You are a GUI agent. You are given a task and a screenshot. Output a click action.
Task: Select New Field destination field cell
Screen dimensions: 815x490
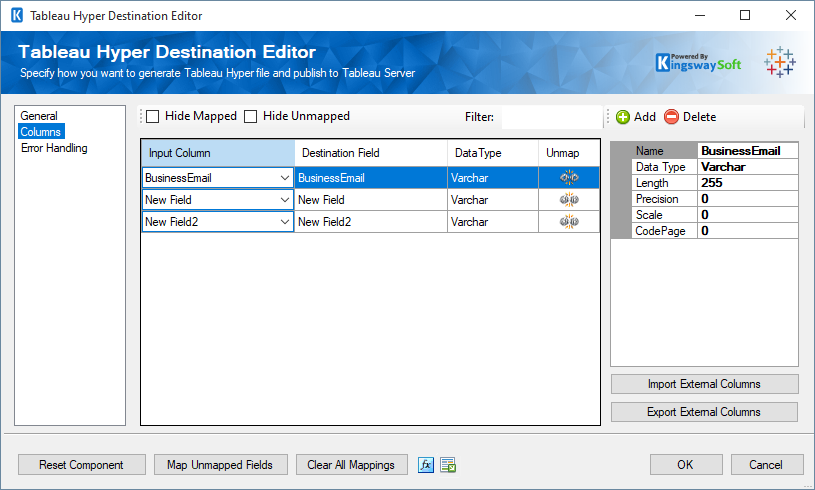[x=371, y=200]
